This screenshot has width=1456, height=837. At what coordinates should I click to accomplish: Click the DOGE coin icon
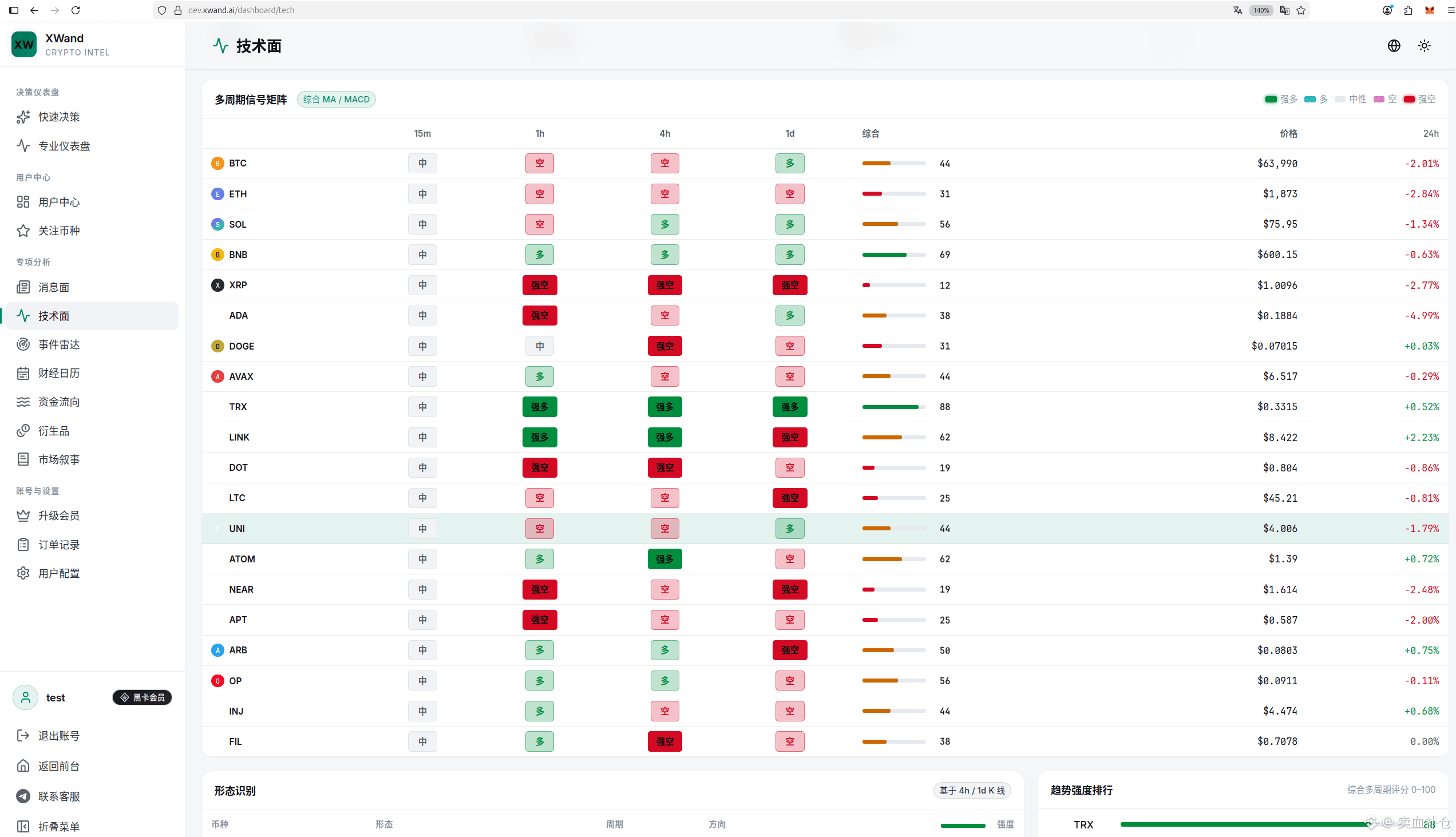click(x=217, y=346)
